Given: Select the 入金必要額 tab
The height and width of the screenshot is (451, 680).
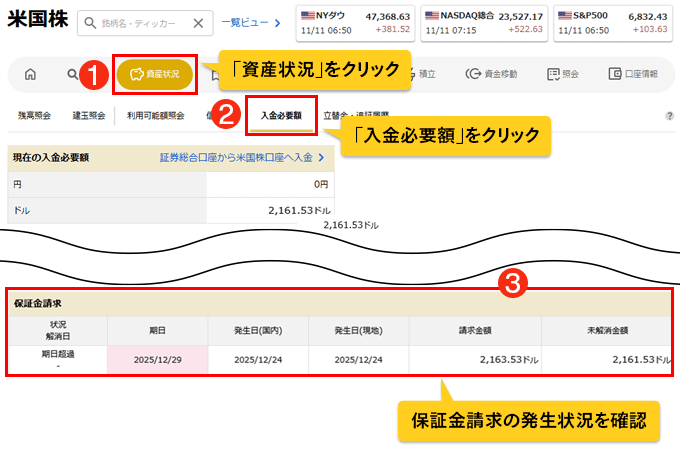Looking at the screenshot, I should [281, 116].
